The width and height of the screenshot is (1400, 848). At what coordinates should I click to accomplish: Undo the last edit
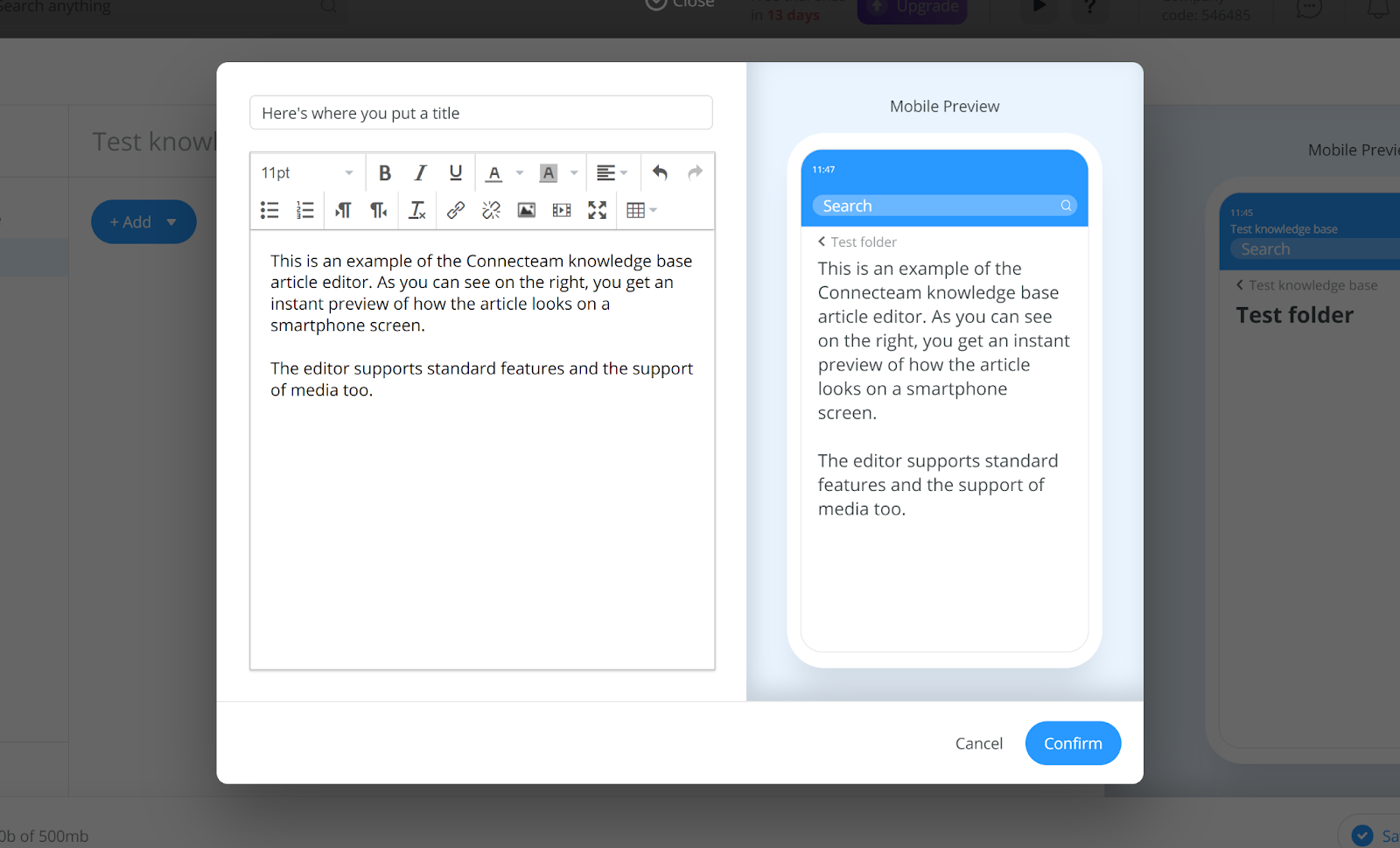click(x=660, y=173)
